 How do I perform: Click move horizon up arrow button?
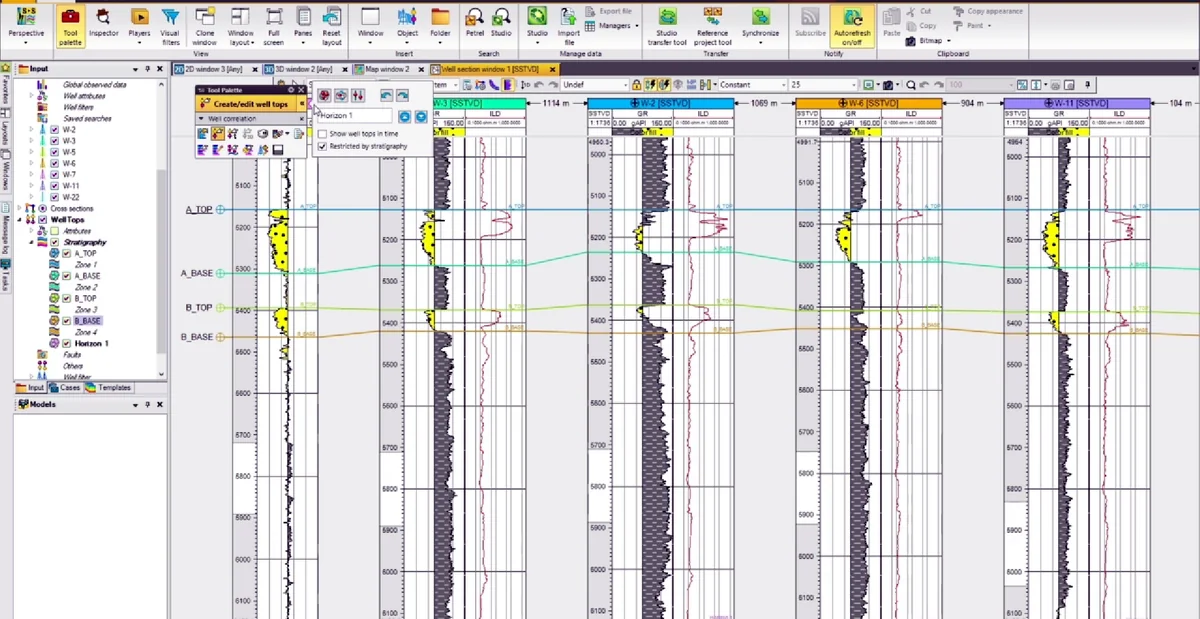pyautogui.click(x=405, y=117)
